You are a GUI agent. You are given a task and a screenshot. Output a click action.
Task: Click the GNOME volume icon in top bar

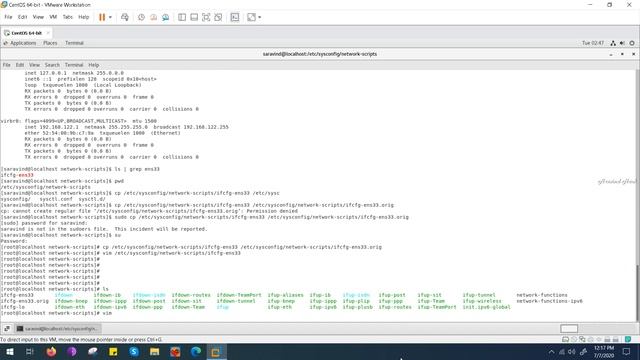pos(622,43)
